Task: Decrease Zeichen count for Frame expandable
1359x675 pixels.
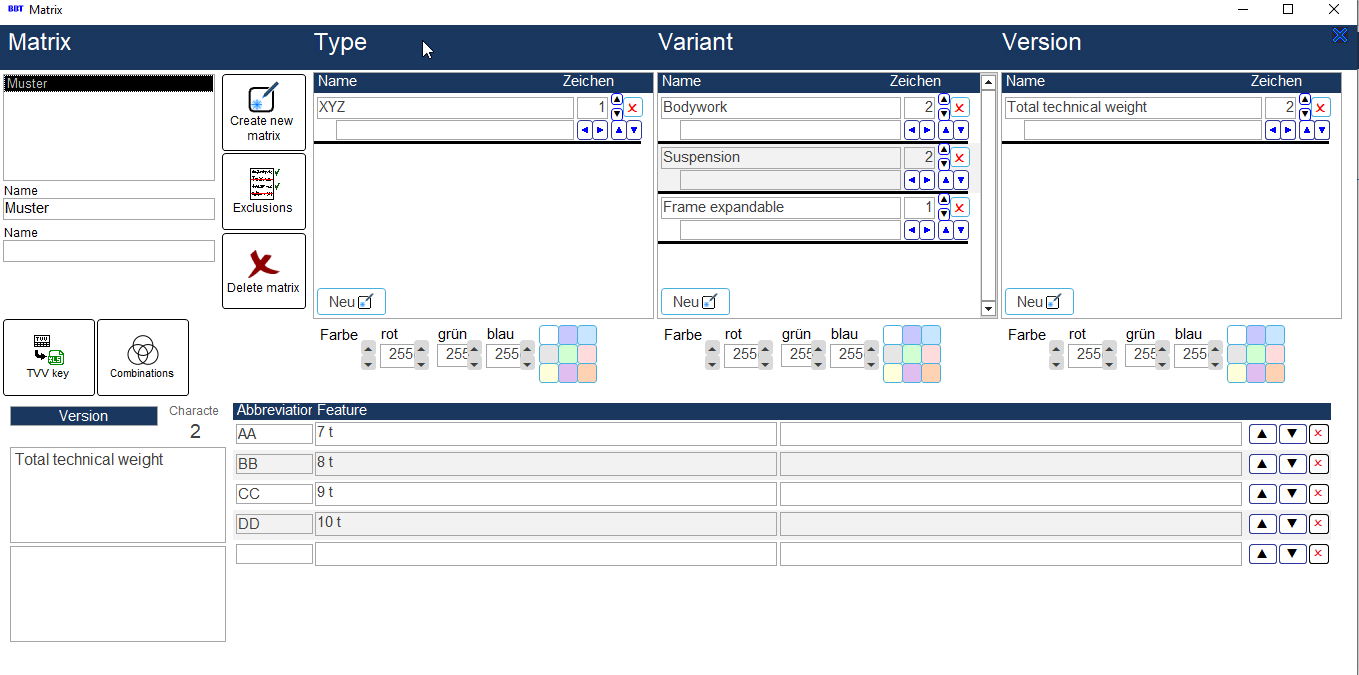Action: 944,214
